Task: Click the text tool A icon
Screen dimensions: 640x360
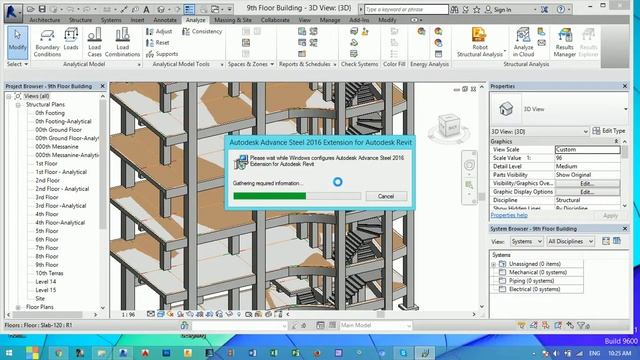Action: pyautogui.click(x=147, y=9)
